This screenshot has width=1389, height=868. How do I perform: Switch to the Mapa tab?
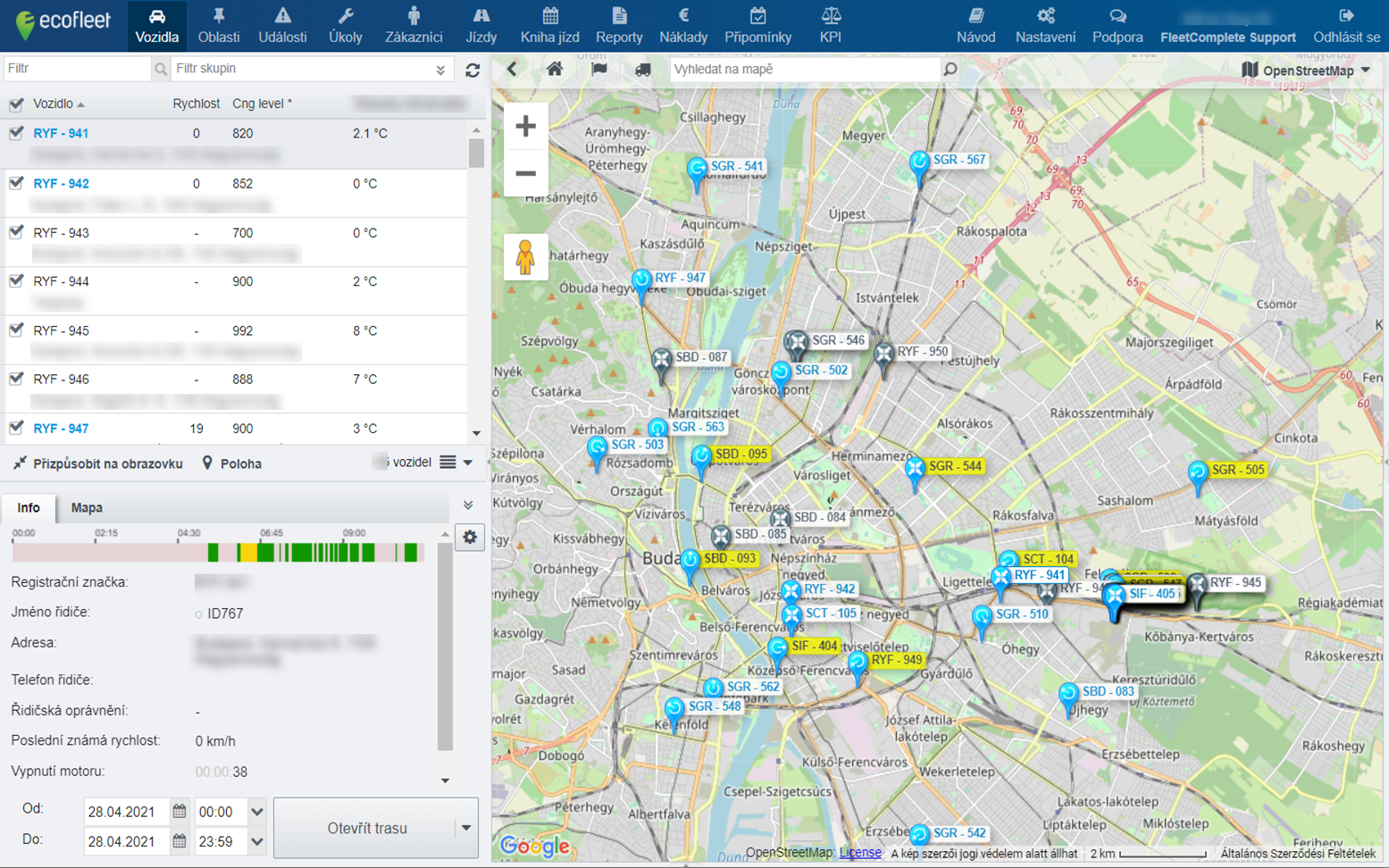87,507
